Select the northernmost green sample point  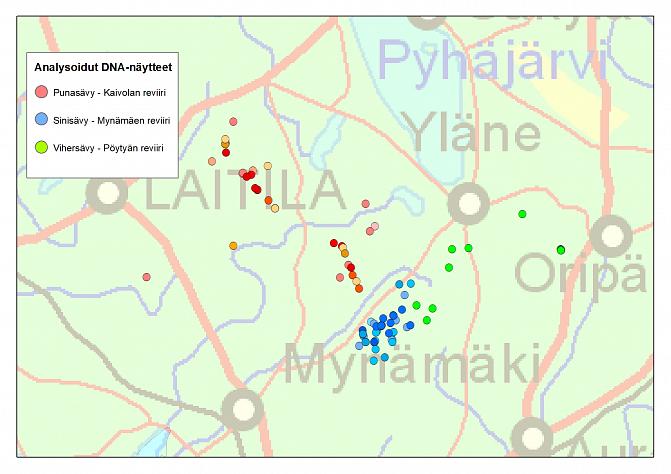tap(522, 214)
